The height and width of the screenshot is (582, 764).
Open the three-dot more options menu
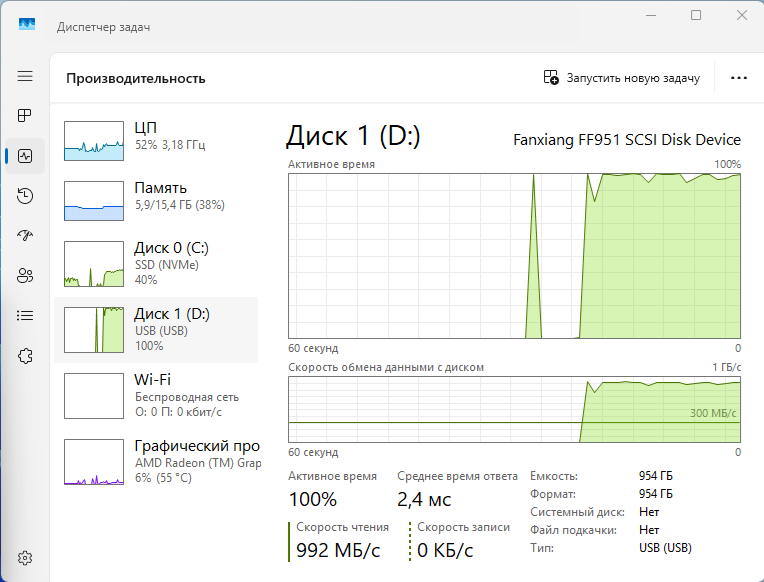click(x=739, y=78)
